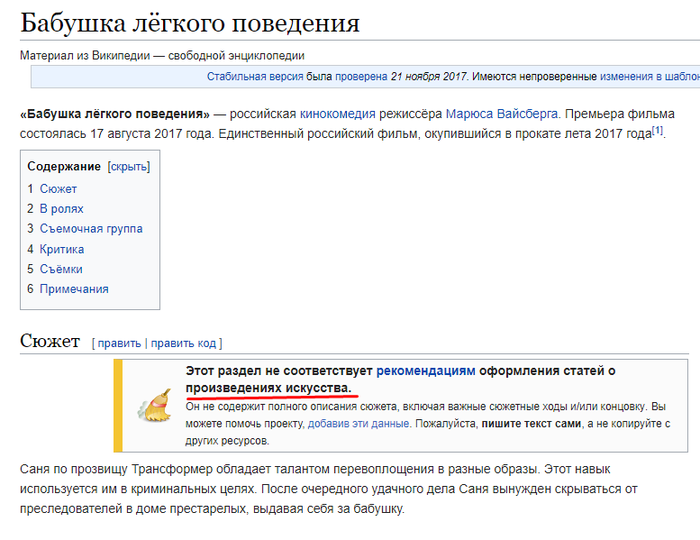Screen dimensions: 700x540
Task: Open 'Стабильная версия' link in review banner
Action: [x=255, y=76]
